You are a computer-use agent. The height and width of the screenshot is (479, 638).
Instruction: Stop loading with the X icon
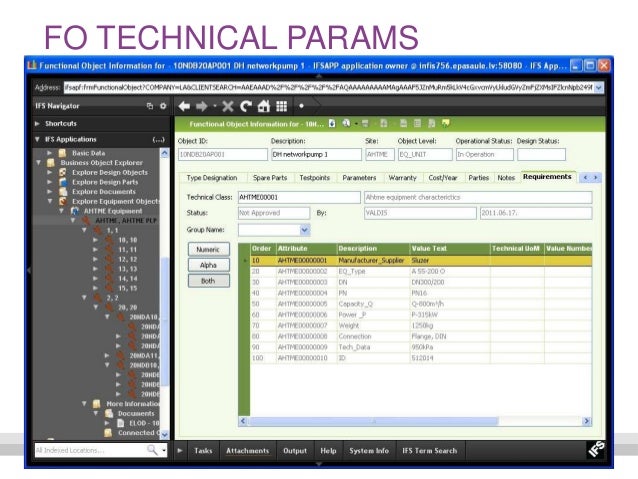[x=228, y=107]
